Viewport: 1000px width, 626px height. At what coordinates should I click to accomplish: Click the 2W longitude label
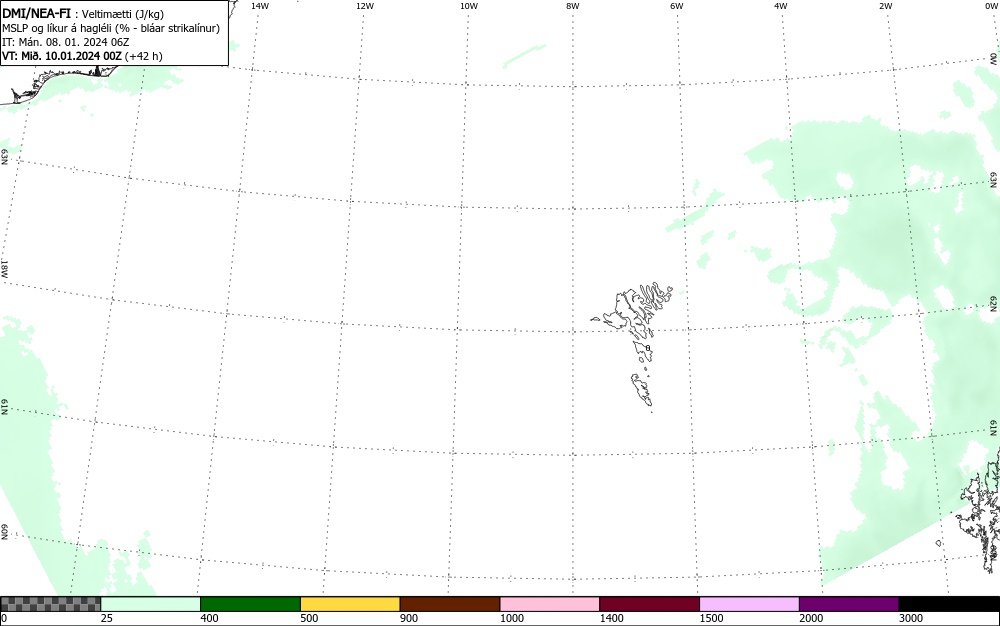tap(885, 6)
